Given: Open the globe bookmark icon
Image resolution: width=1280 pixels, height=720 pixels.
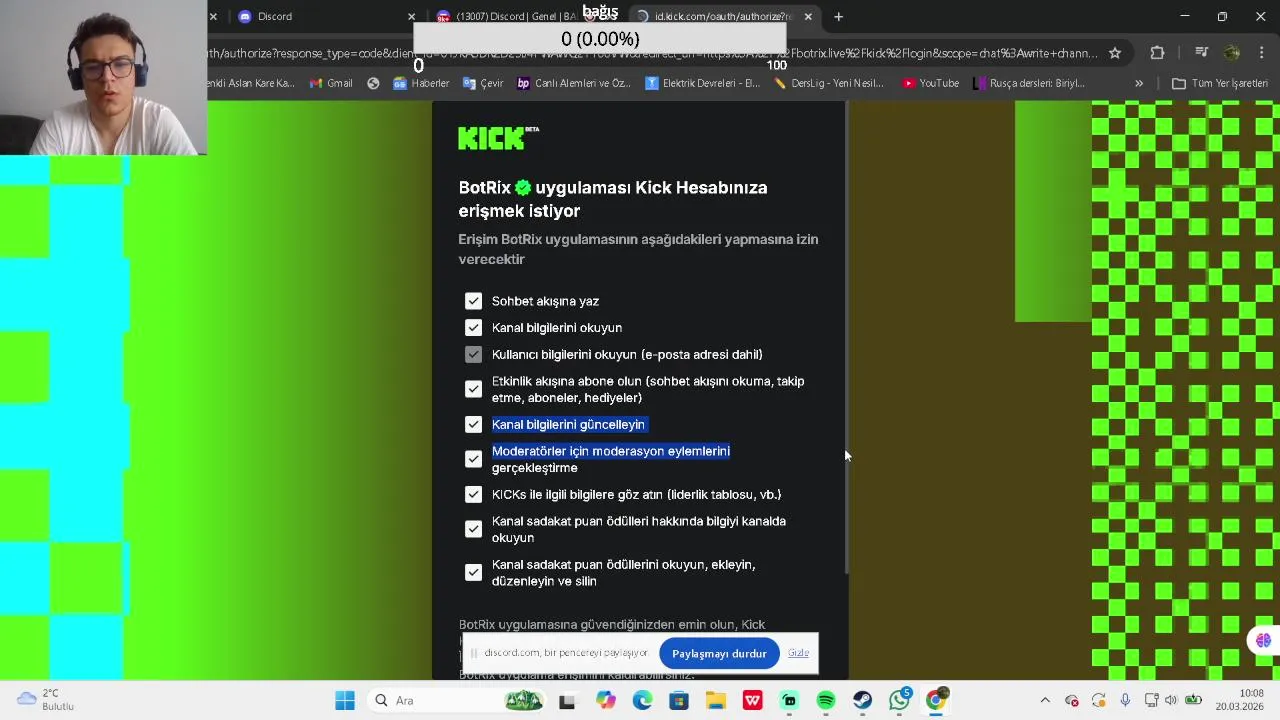Looking at the screenshot, I should tap(373, 83).
